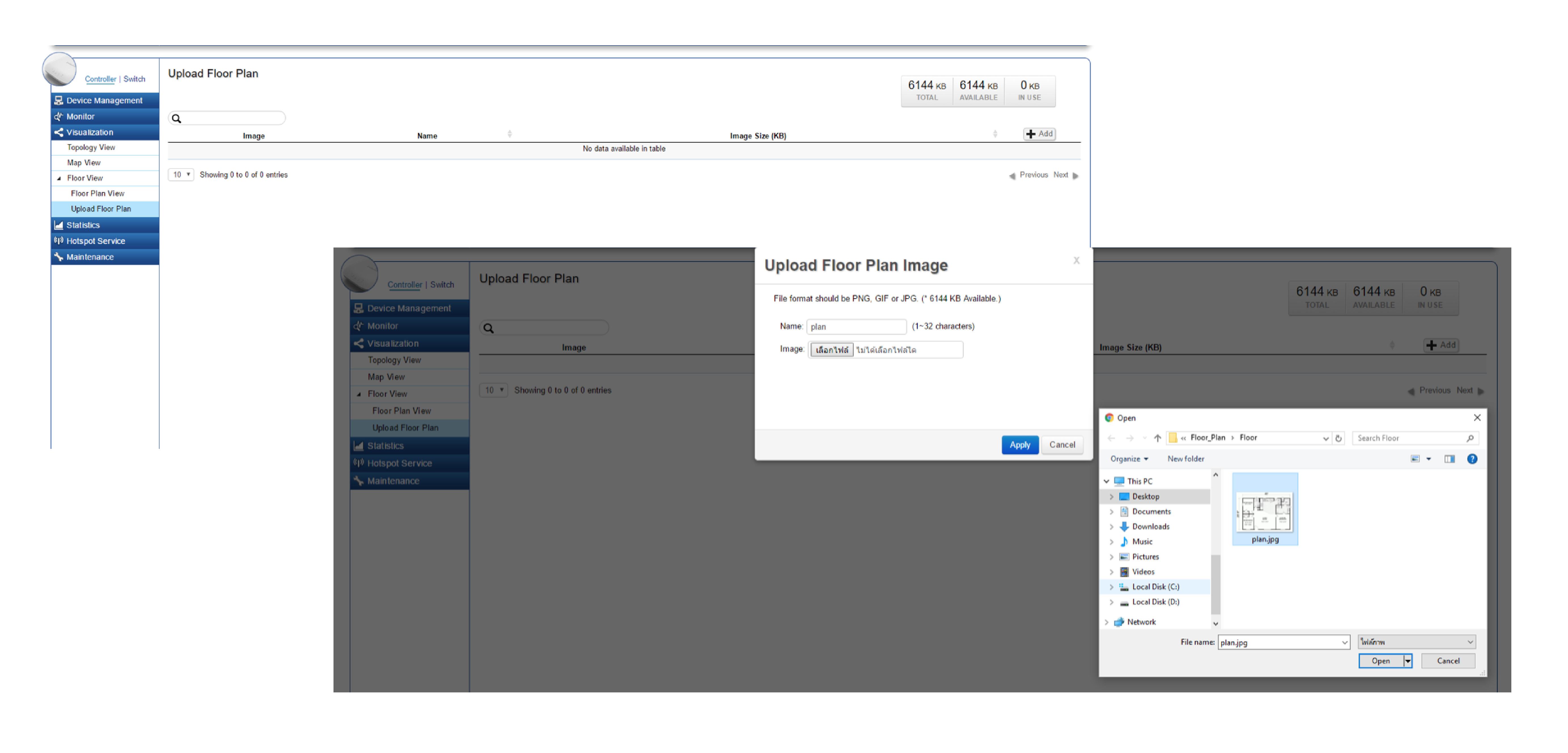The height and width of the screenshot is (753, 1568).
Task: Select Local Disk (C:) in tree
Action: (1155, 587)
